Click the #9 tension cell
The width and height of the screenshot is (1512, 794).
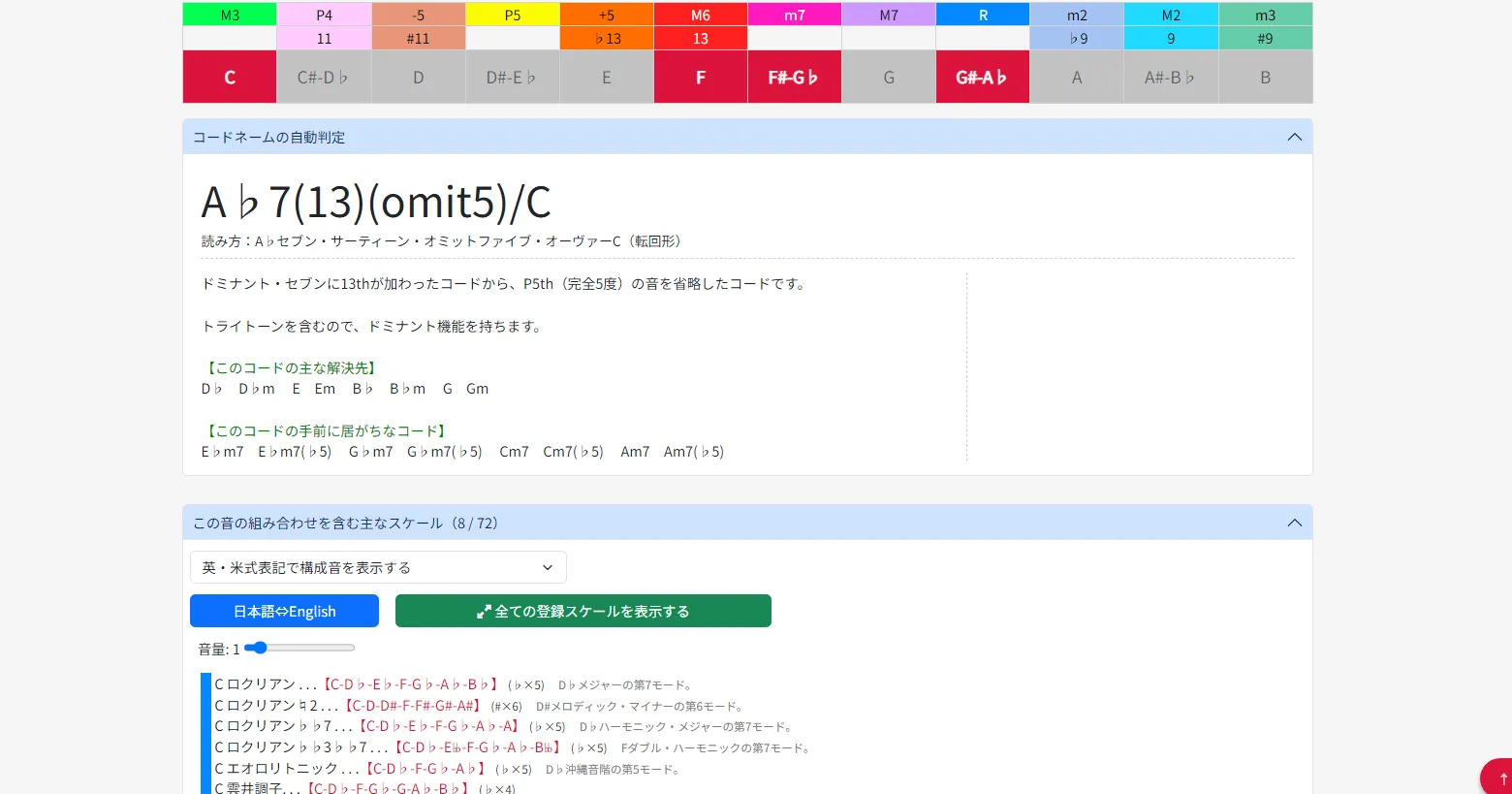tap(1266, 38)
